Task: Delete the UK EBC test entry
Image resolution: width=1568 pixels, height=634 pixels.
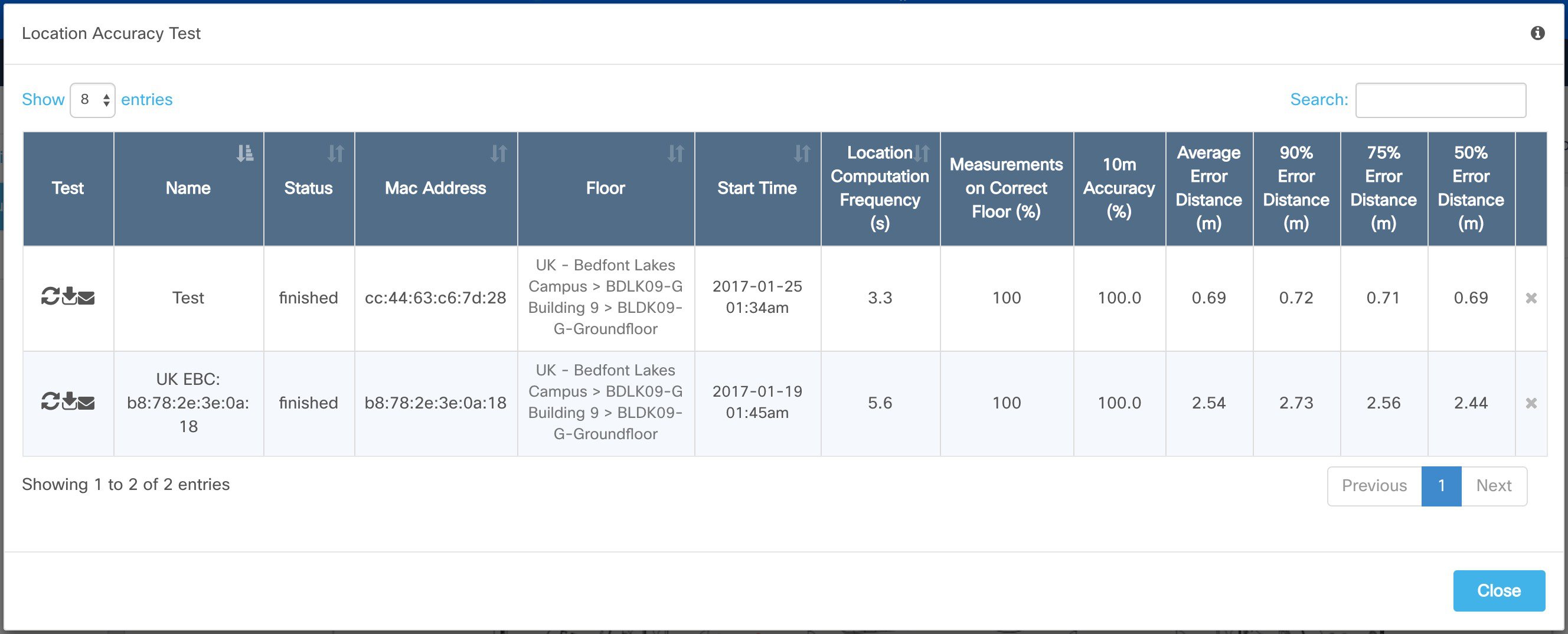Action: pos(1531,403)
